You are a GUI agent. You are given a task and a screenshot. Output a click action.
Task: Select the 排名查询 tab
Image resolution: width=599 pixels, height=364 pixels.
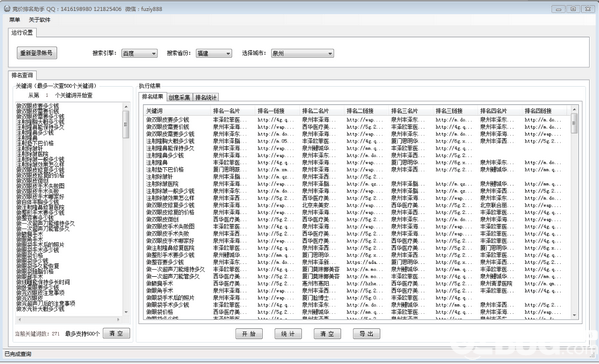click(22, 75)
